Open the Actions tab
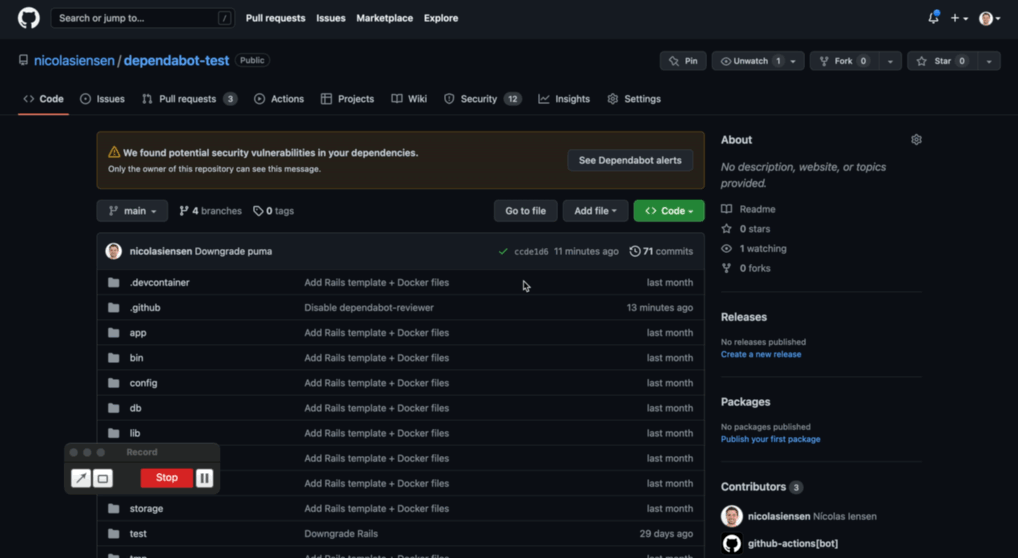Screen dimensions: 1018x558 [x=279, y=99]
